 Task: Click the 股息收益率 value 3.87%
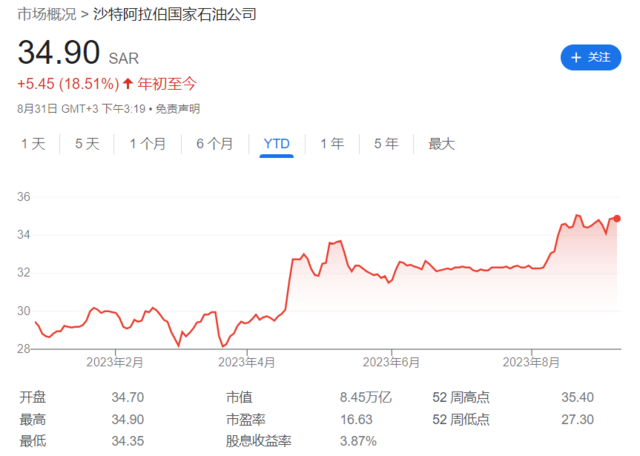point(358,441)
